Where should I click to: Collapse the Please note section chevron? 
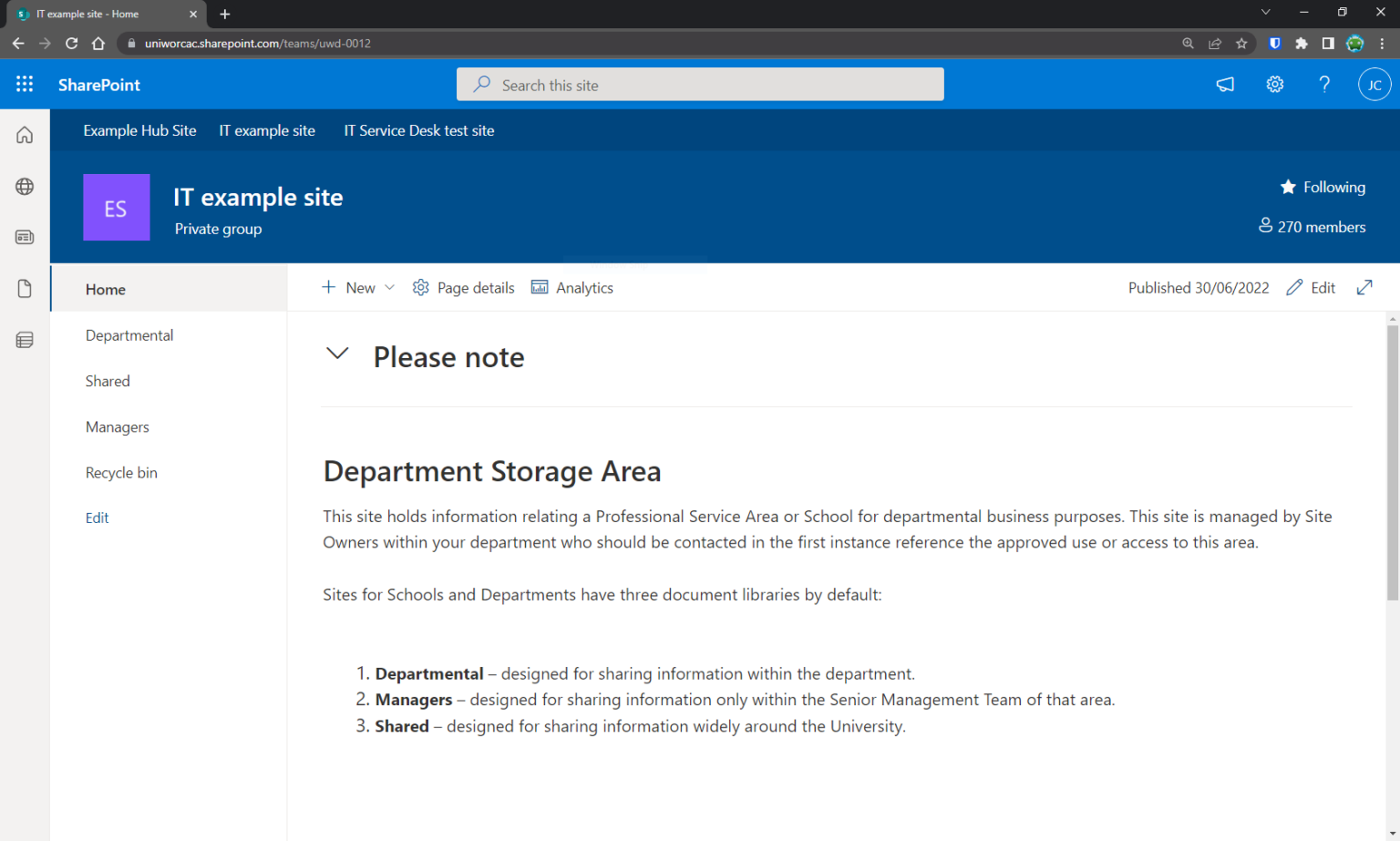(x=337, y=354)
